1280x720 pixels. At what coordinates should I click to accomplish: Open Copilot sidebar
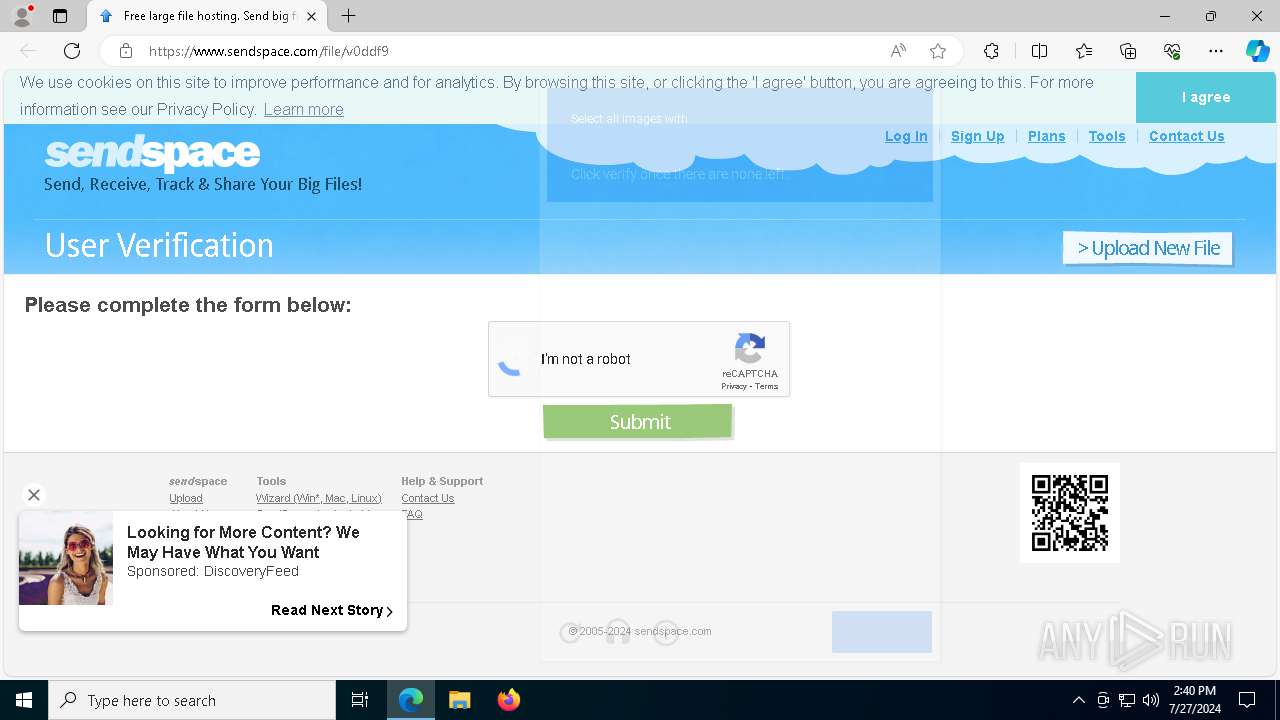click(x=1258, y=51)
